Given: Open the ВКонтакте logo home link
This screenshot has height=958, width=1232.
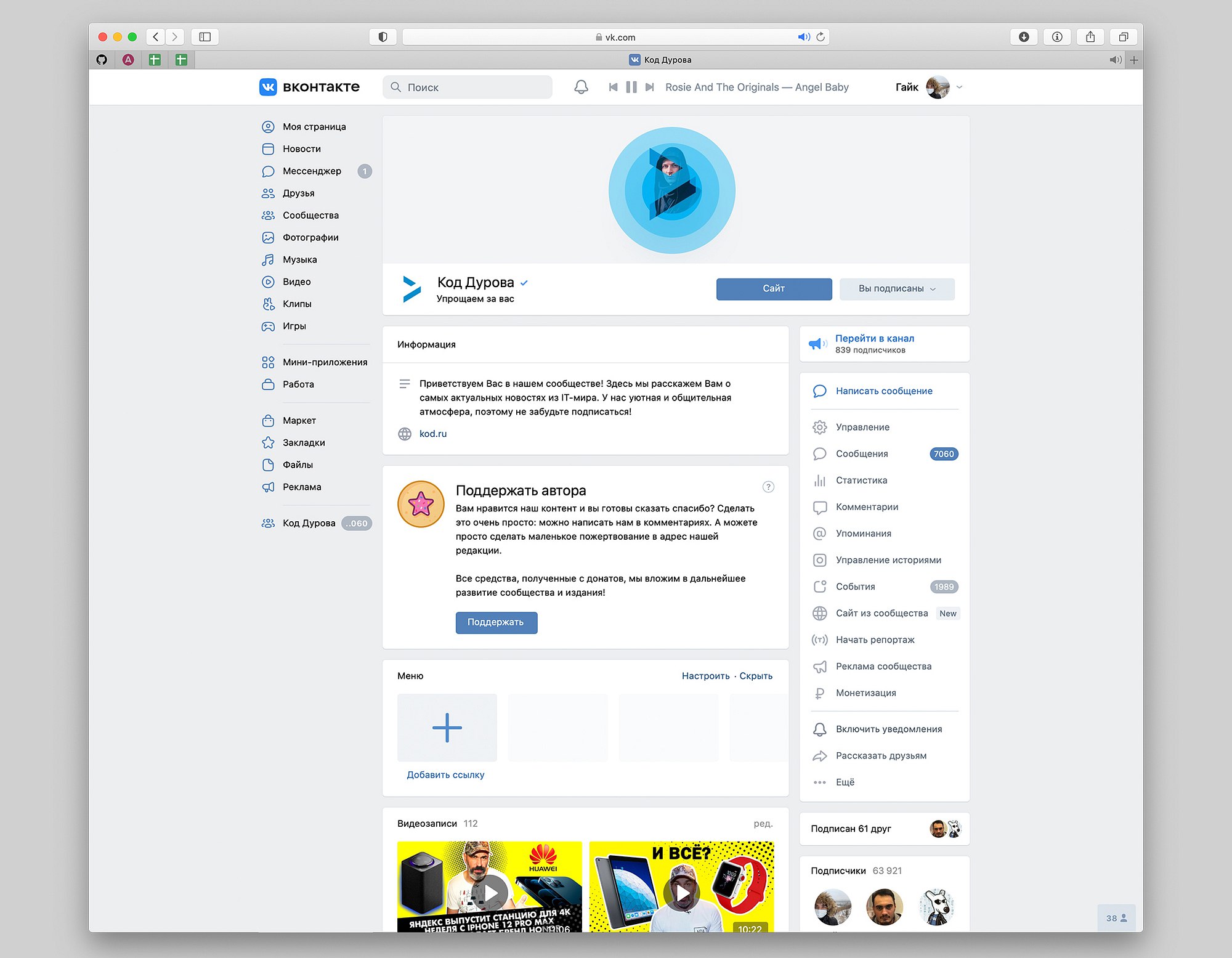Looking at the screenshot, I should pos(309,87).
